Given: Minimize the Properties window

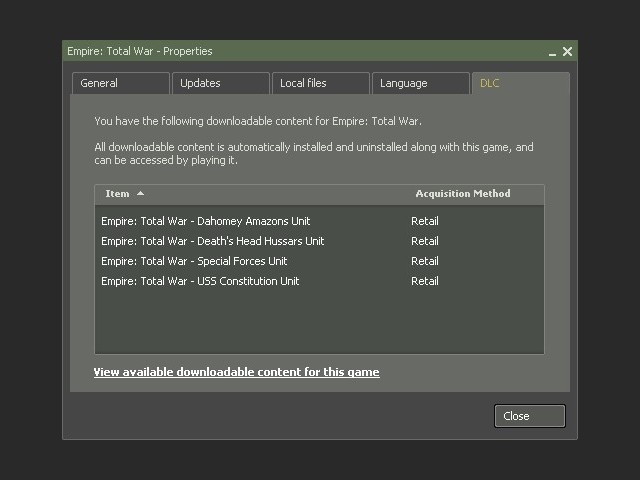Looking at the screenshot, I should click(x=552, y=52).
